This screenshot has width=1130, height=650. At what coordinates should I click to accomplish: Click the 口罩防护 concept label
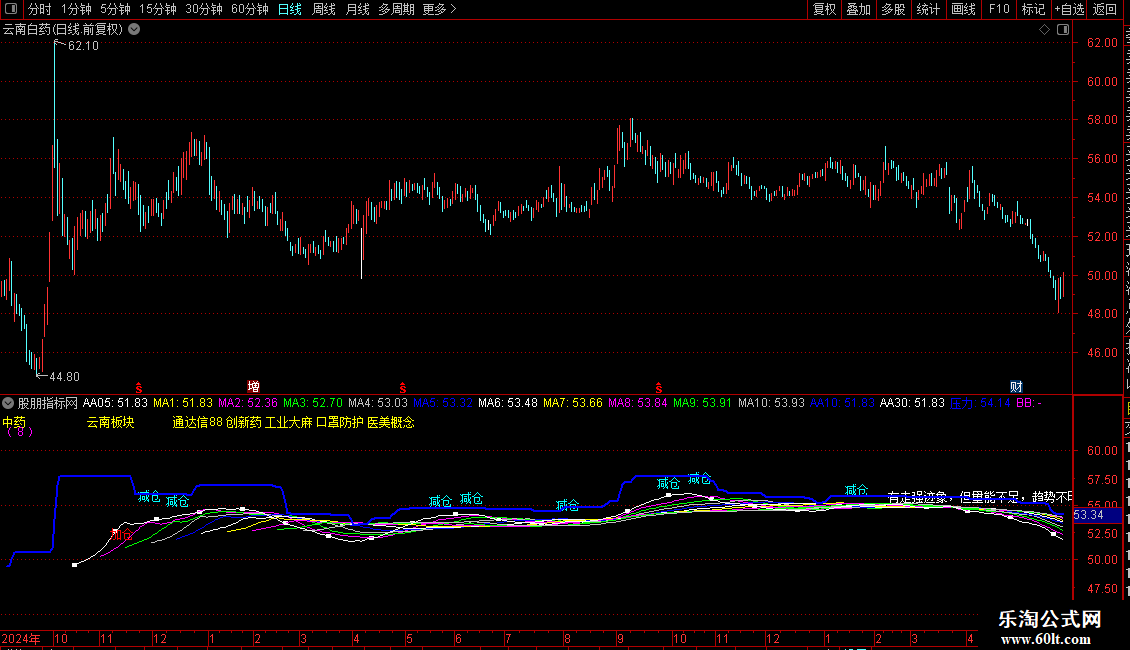(x=340, y=422)
